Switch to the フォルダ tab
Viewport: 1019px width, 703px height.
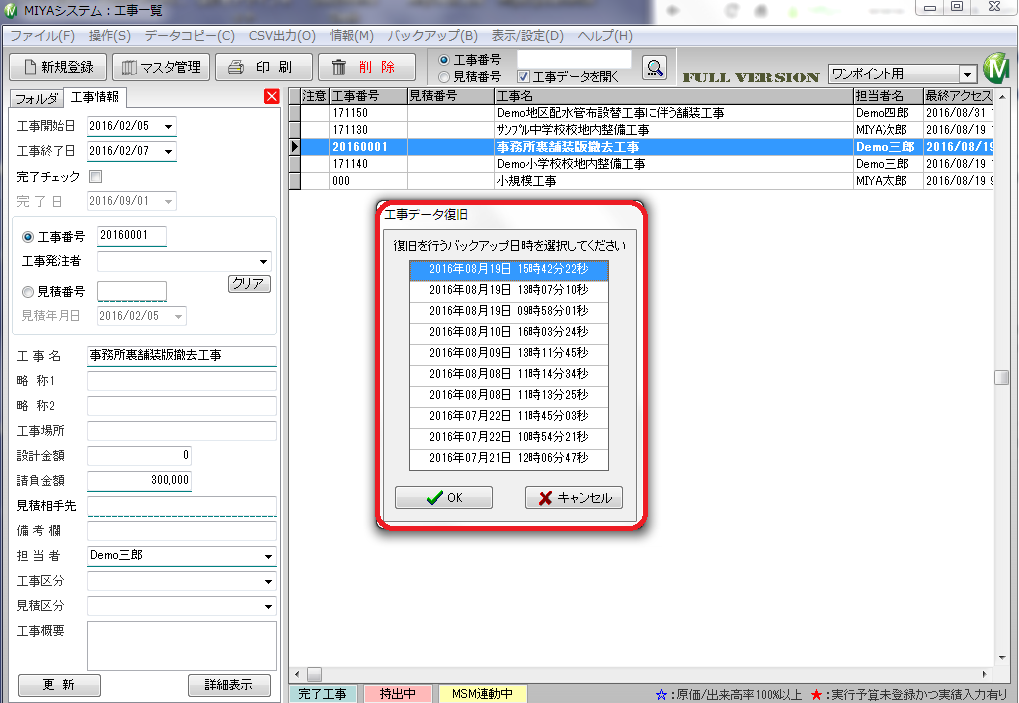[36, 98]
